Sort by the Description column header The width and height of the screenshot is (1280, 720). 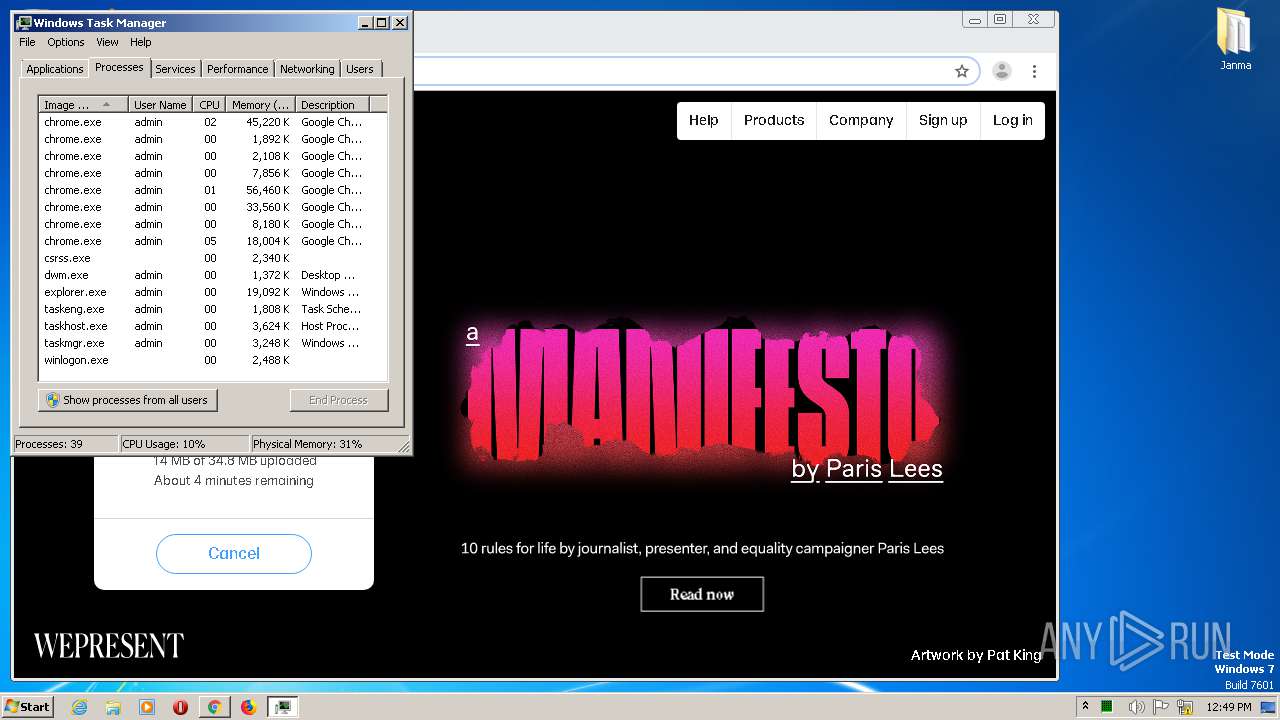point(332,104)
